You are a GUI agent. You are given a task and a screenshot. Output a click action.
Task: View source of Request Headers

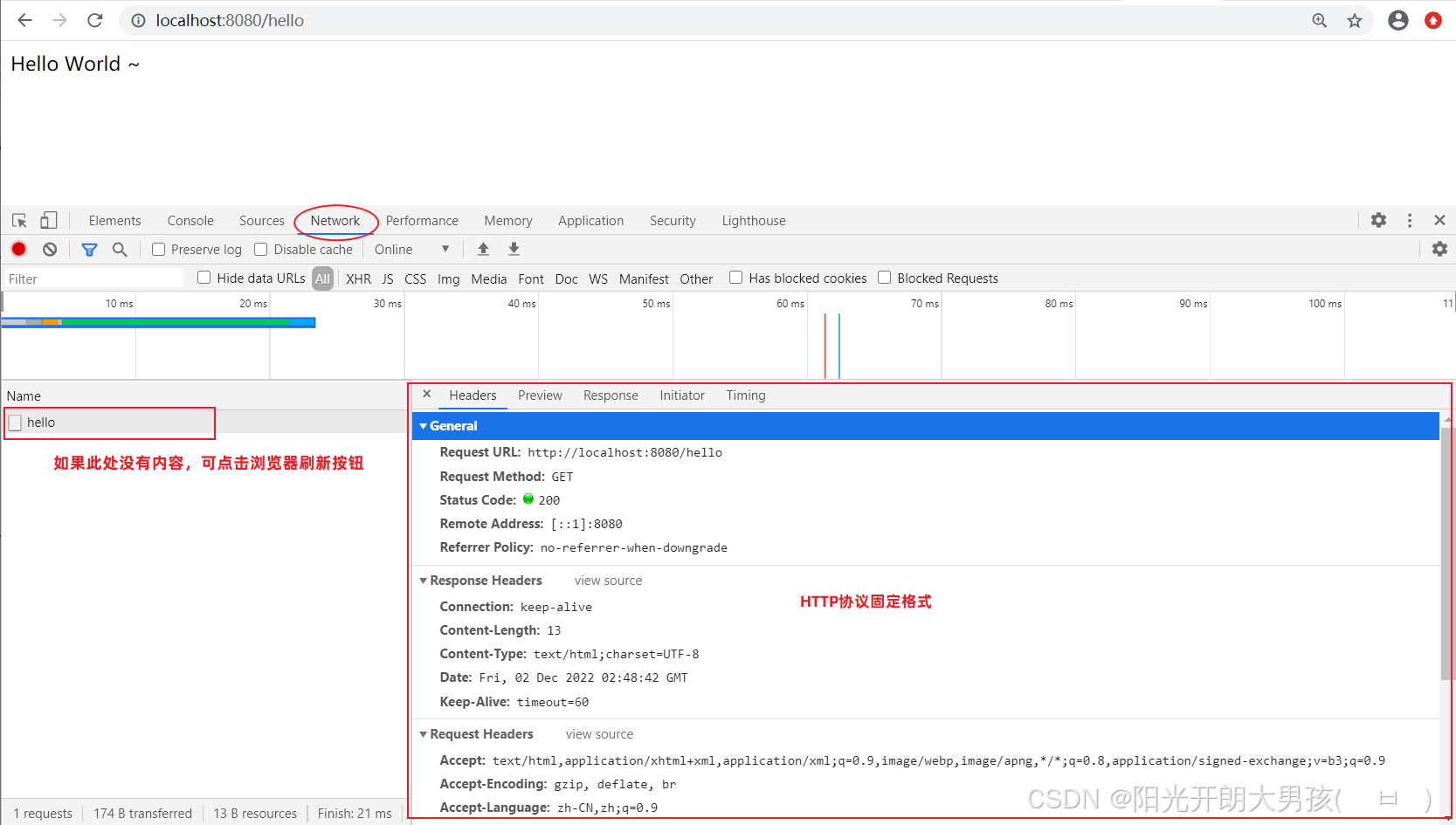[x=599, y=734]
